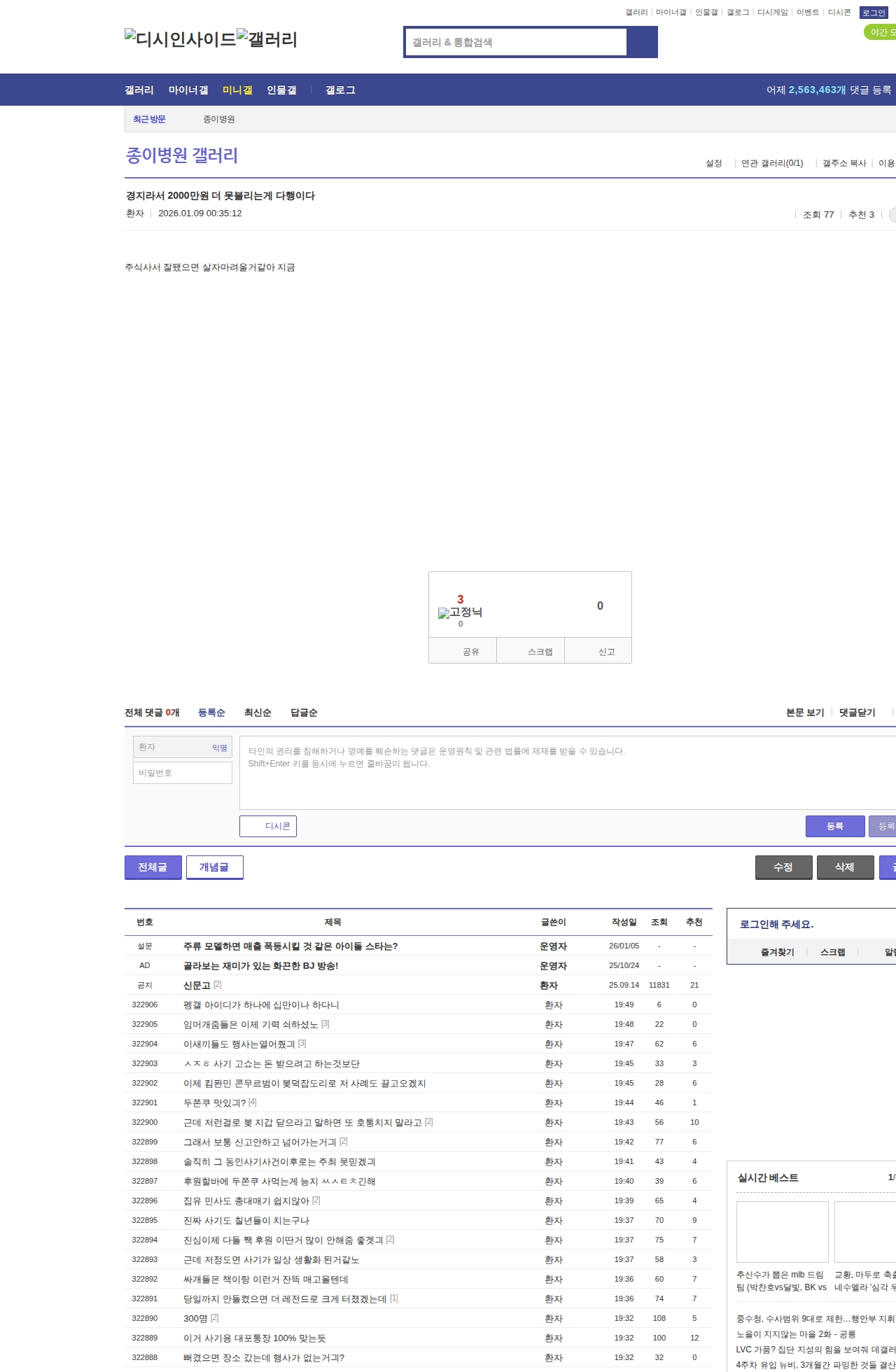
Task: Click post number 322903 in the list
Action: click(145, 1063)
